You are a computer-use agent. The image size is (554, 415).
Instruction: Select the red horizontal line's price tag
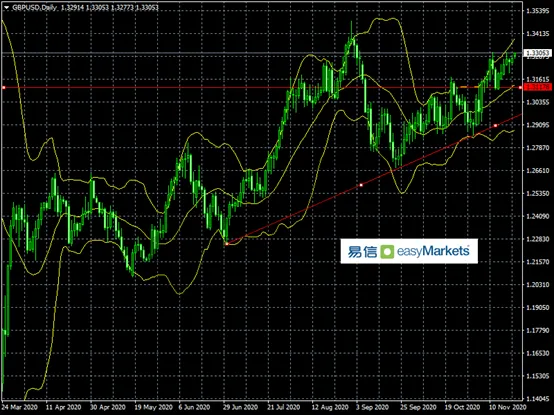tap(538, 87)
